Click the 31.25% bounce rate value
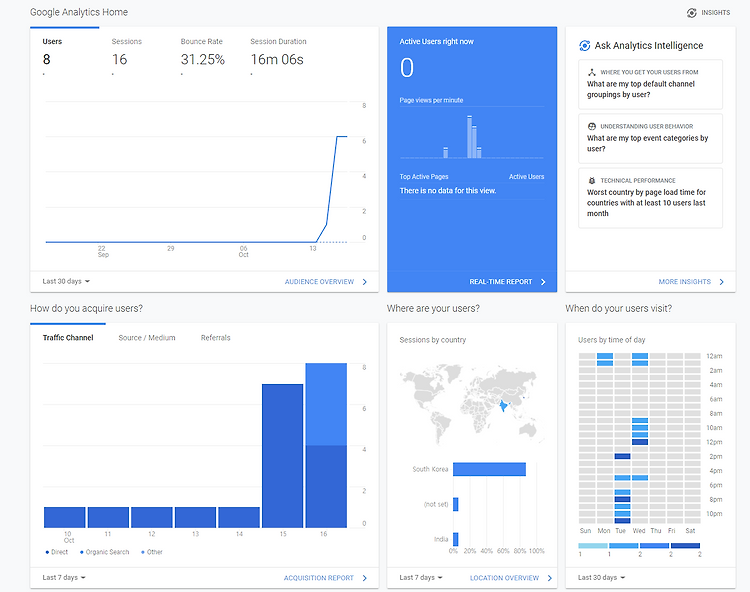This screenshot has width=750, height=592. coord(202,59)
